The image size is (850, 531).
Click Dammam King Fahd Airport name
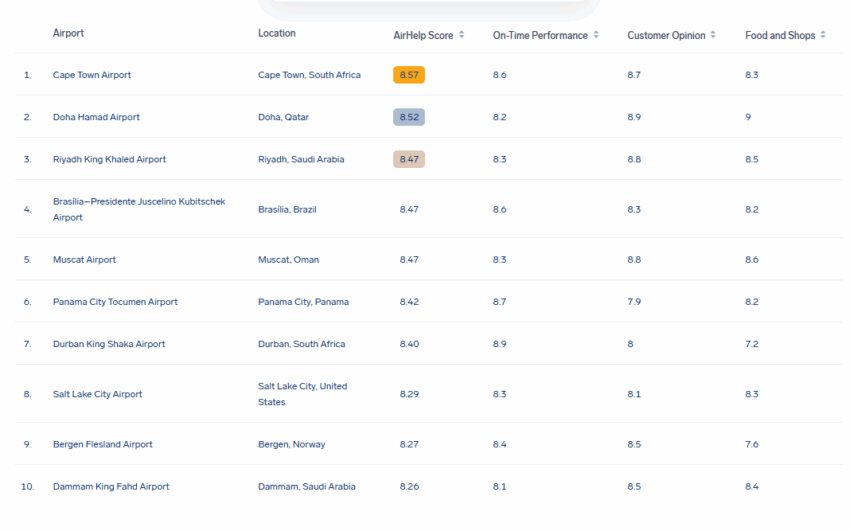coord(111,487)
